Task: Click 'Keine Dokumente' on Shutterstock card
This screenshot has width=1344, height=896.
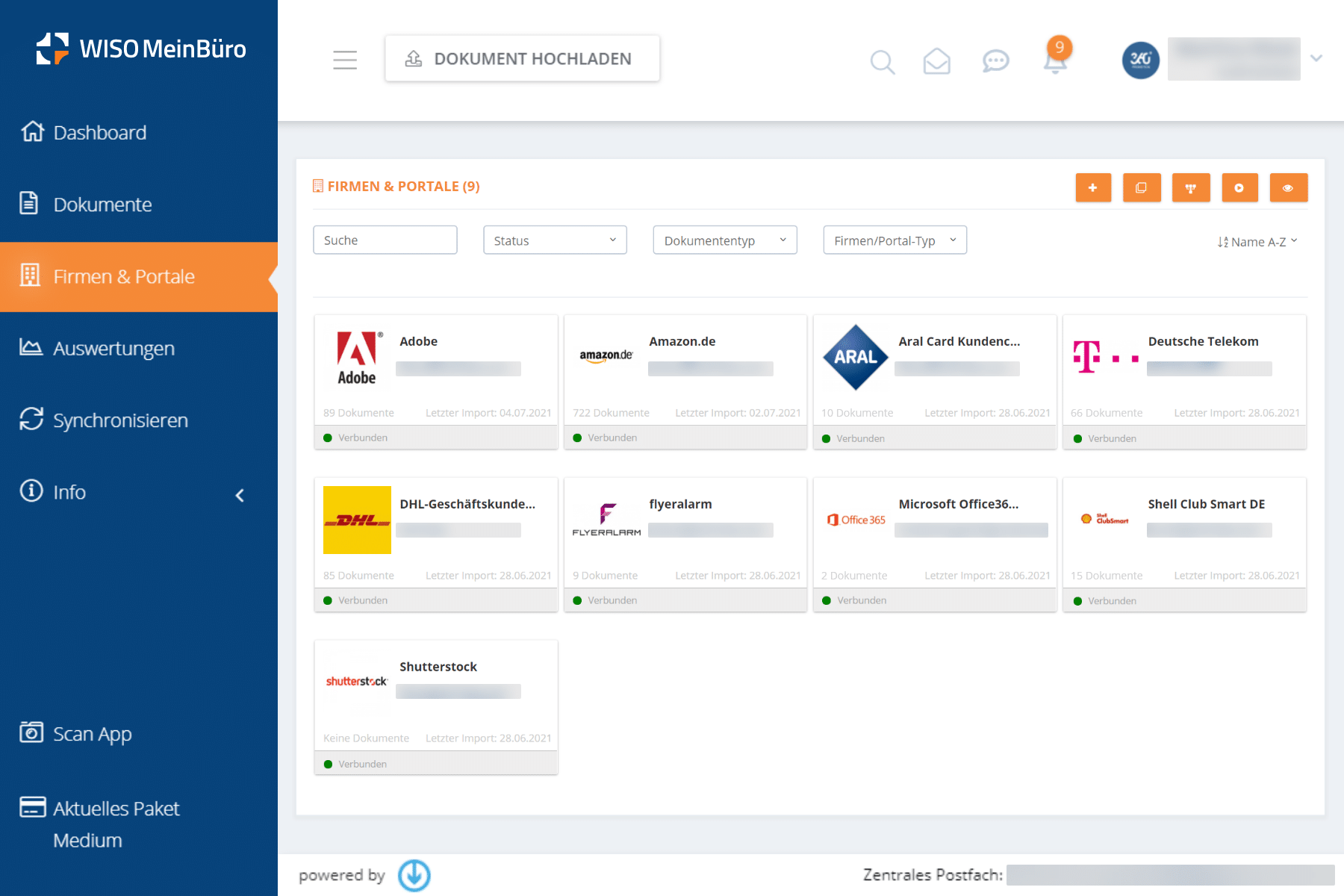Action: tap(366, 738)
